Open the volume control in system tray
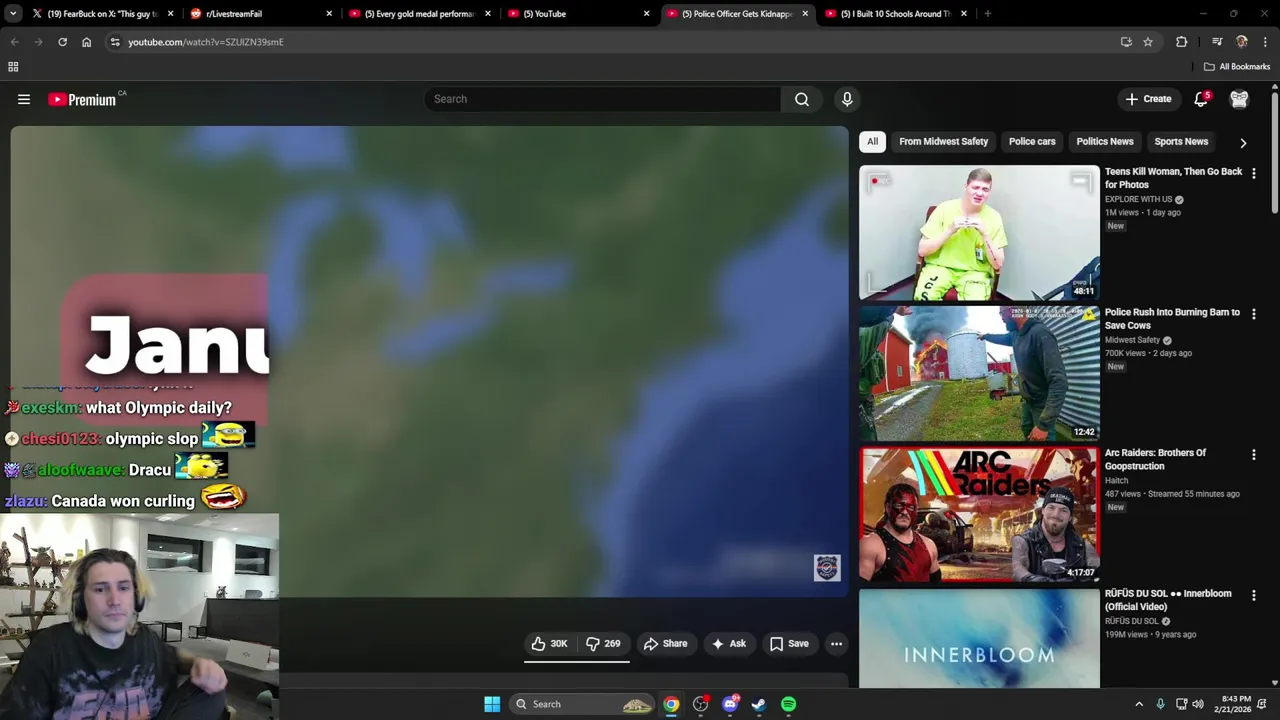The width and height of the screenshot is (1280, 720). 1198,704
